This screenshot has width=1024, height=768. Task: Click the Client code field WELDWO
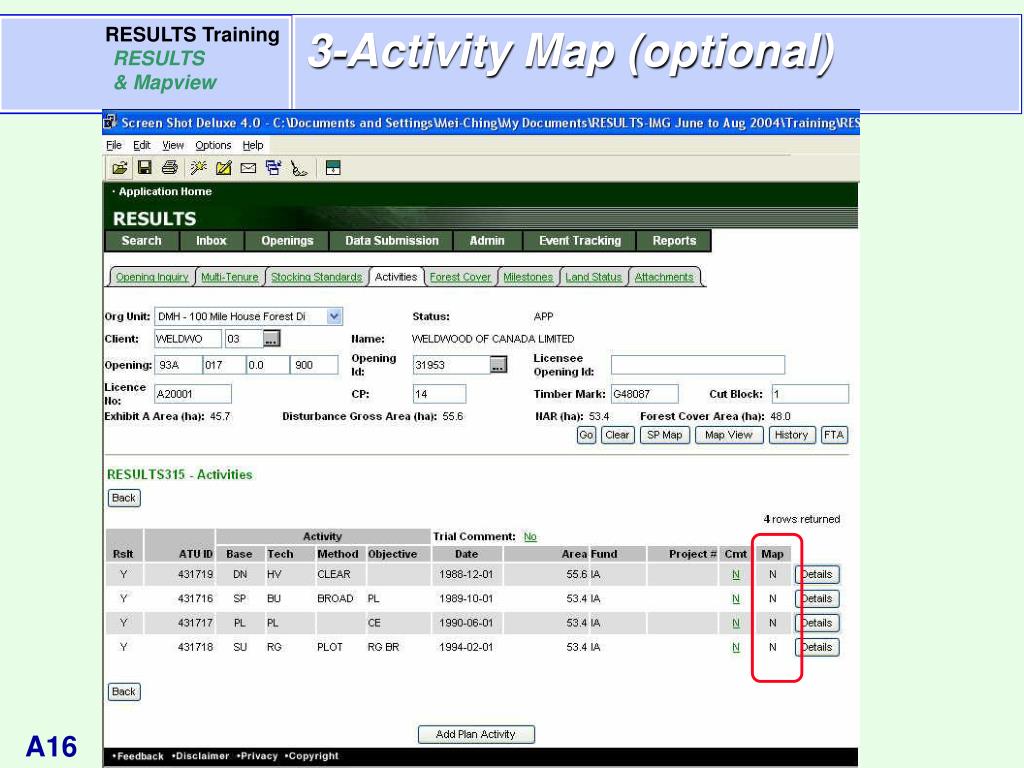[187, 339]
